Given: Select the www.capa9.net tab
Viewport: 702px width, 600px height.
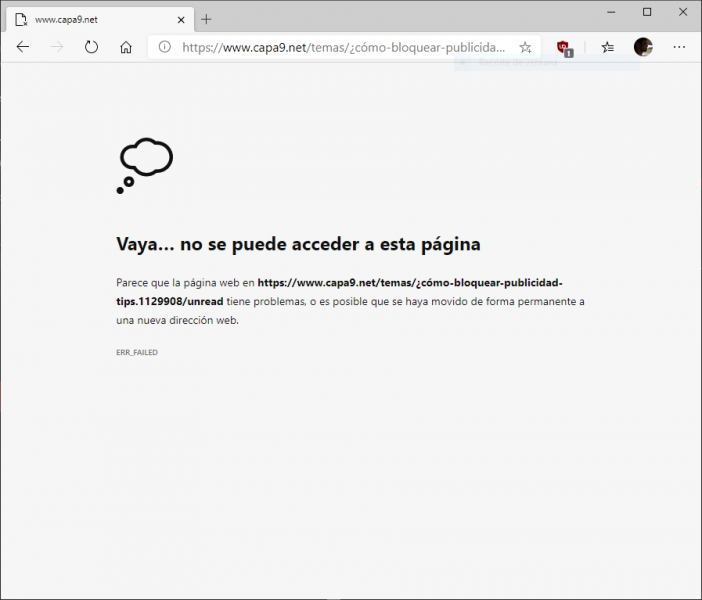Looking at the screenshot, I should point(90,19).
